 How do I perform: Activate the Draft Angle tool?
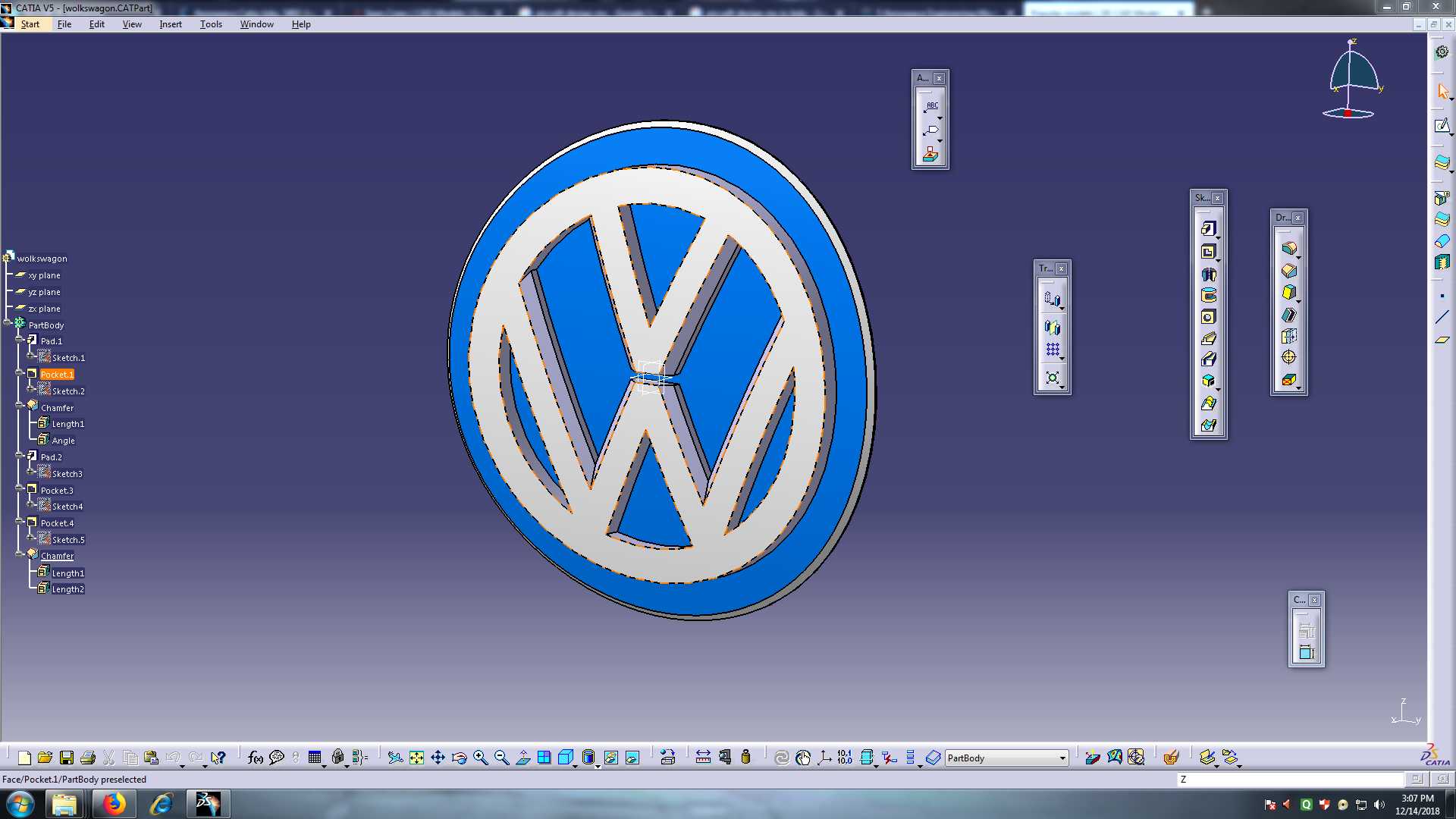pos(1289,293)
